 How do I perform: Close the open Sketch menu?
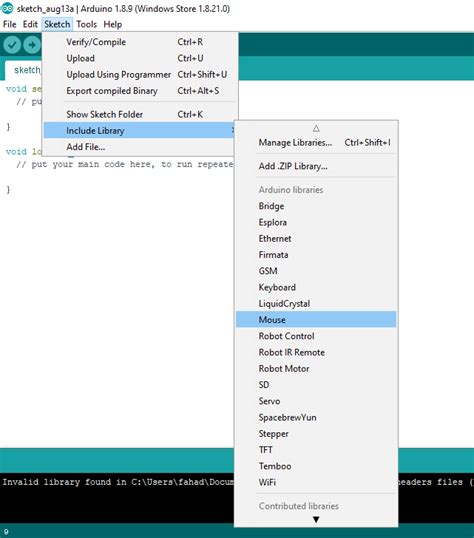[57, 24]
